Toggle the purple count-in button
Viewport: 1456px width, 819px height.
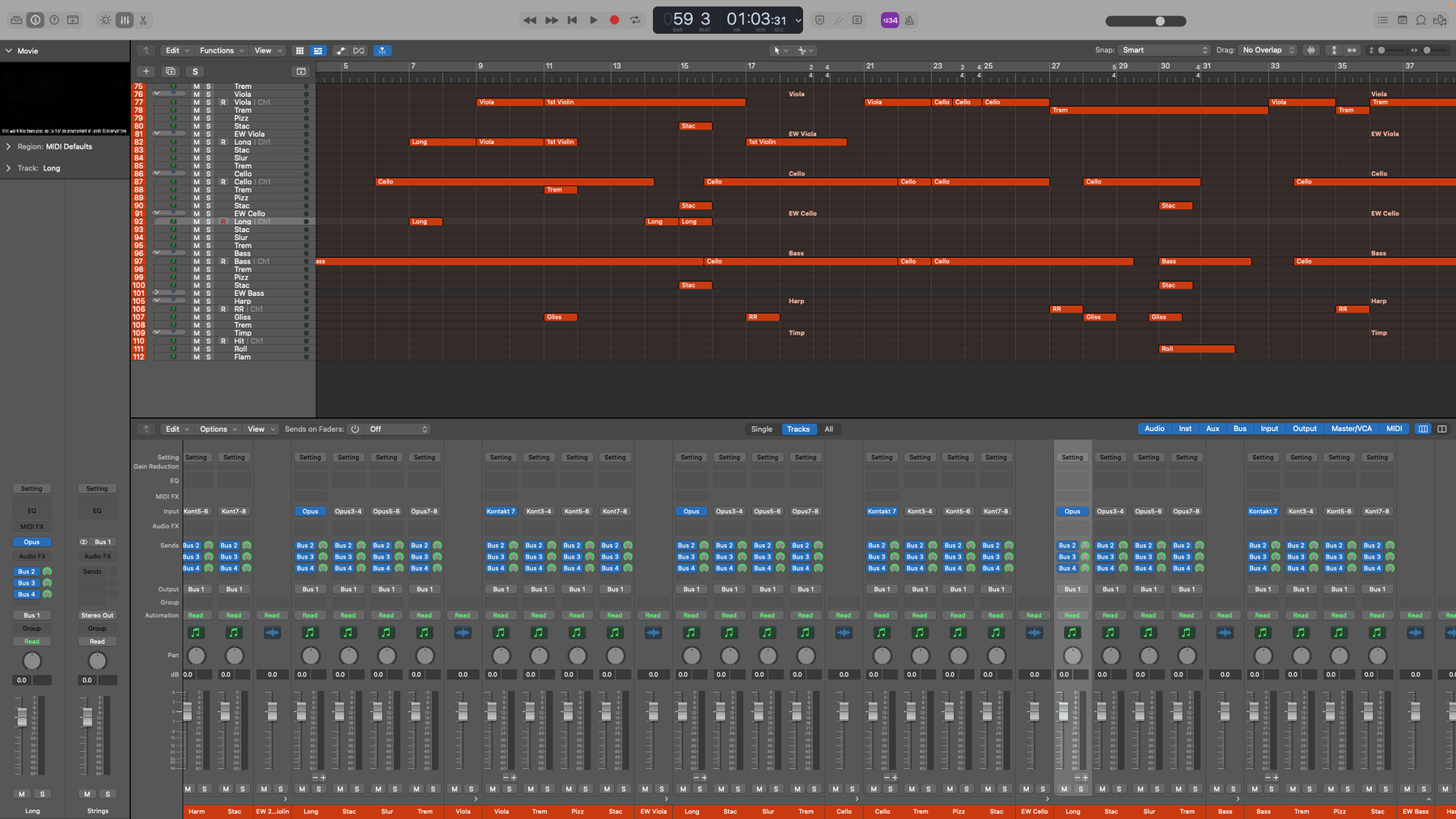[889, 20]
